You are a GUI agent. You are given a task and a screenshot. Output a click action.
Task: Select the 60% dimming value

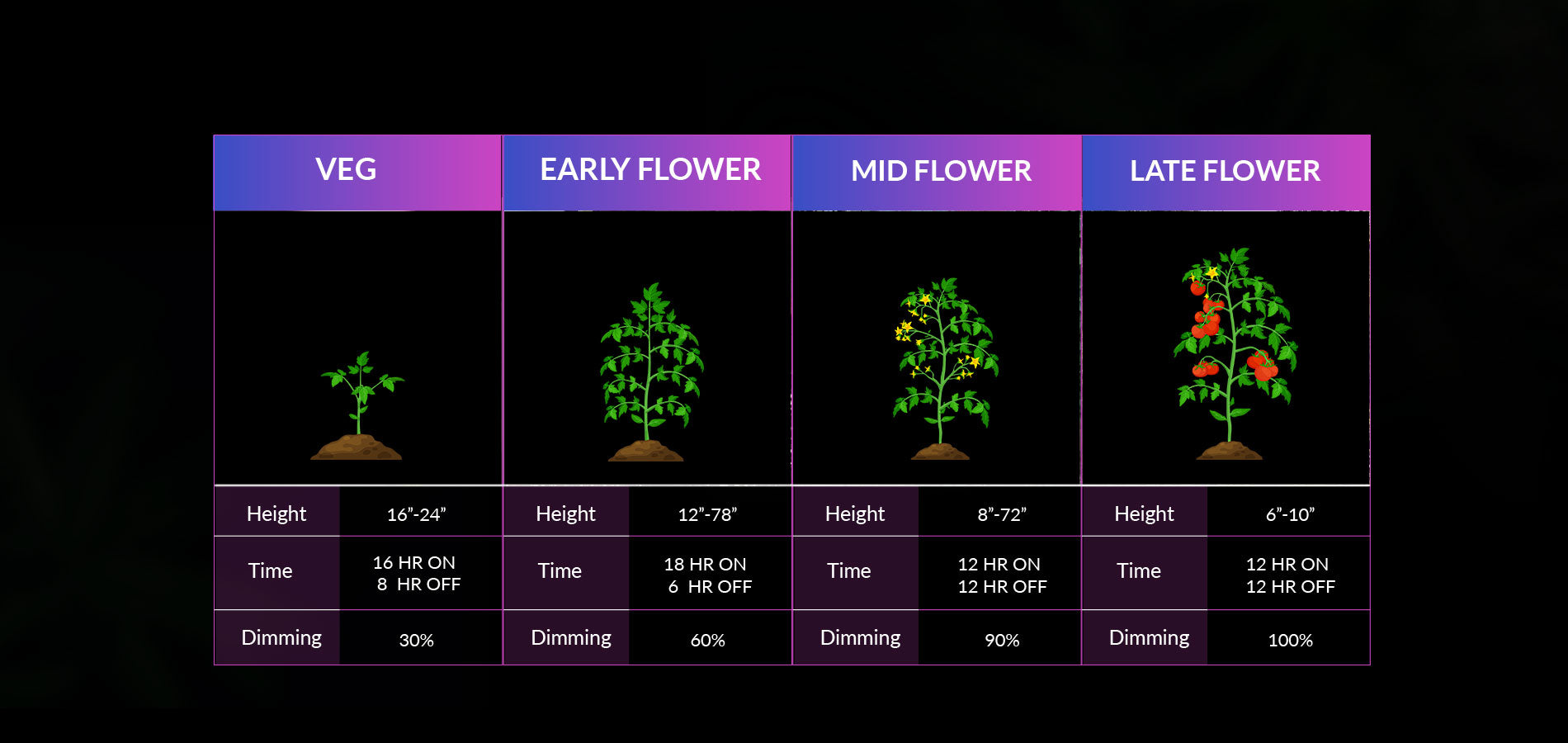pos(707,640)
